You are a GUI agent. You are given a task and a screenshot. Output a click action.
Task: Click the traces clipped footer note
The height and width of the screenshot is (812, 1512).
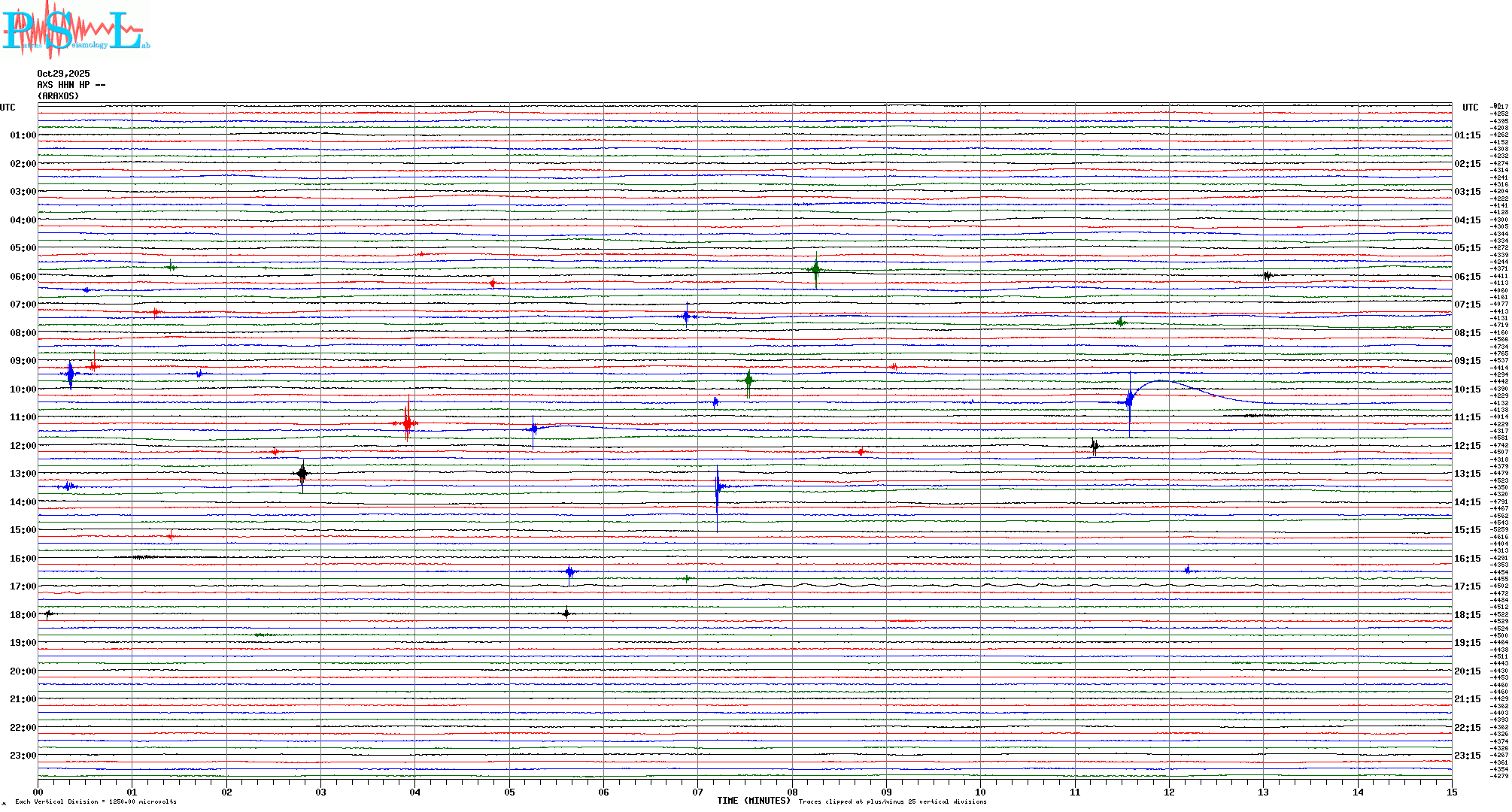pyautogui.click(x=892, y=802)
